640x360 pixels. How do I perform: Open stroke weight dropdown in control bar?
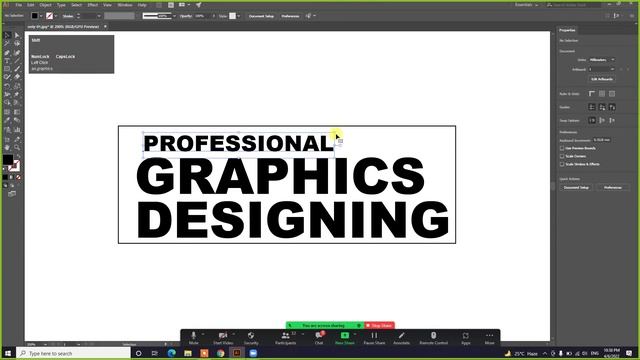(99, 16)
